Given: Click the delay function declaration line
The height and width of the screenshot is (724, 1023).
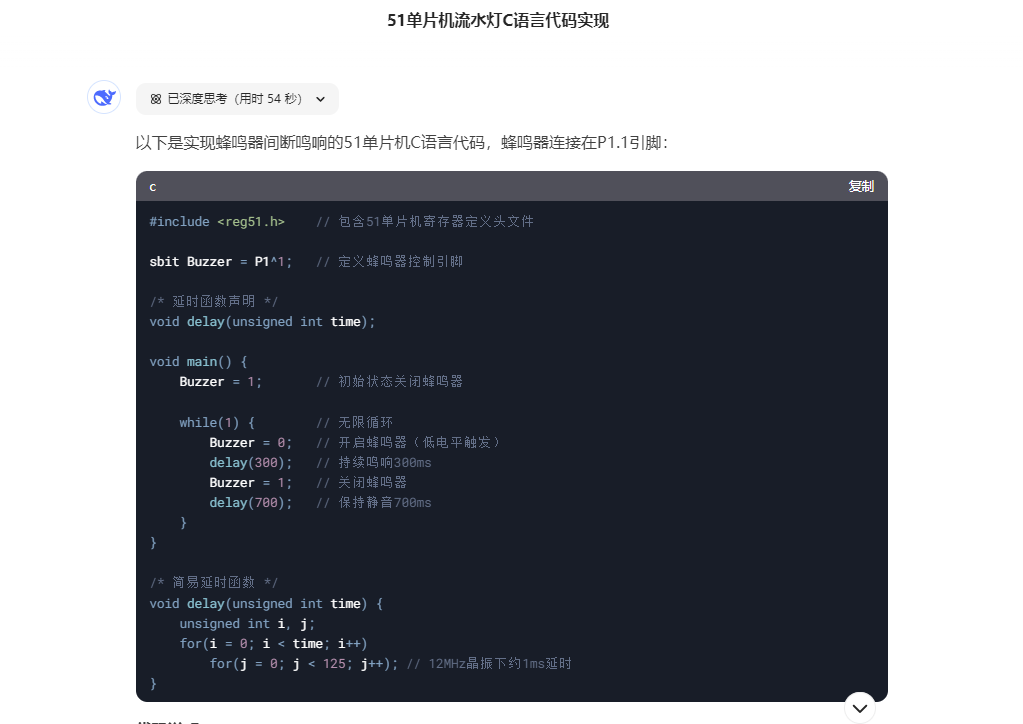Looking at the screenshot, I should click(262, 322).
